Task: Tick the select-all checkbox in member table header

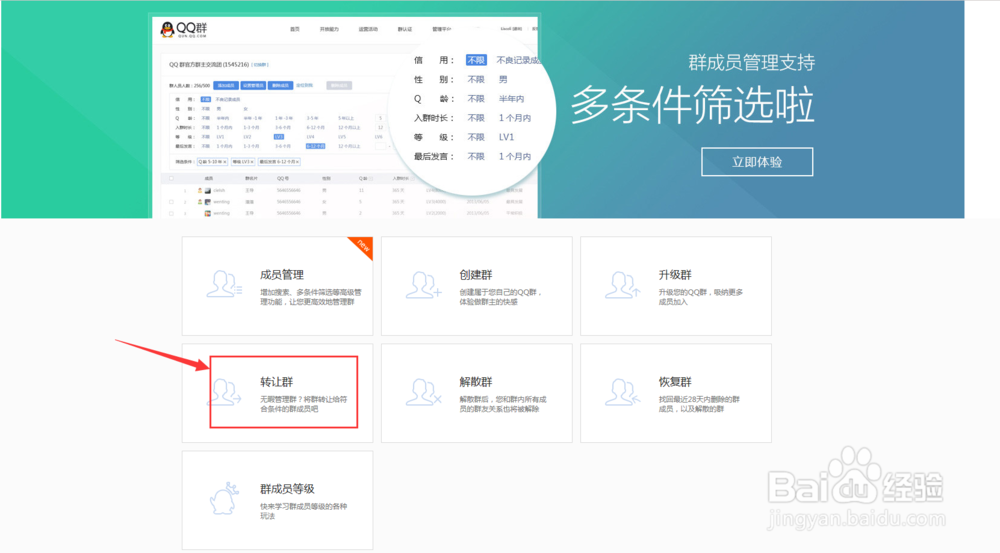Action: pos(171,179)
